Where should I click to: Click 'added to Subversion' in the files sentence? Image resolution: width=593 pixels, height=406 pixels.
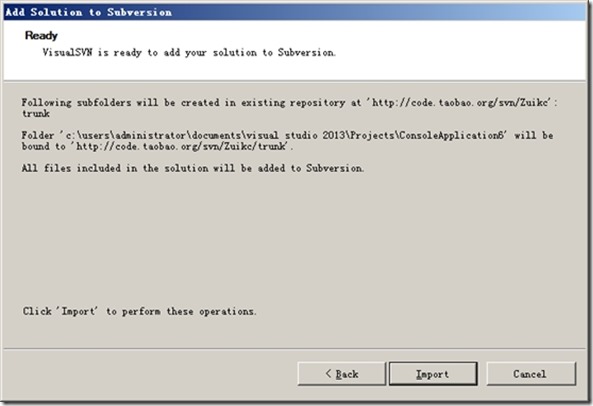(x=310, y=168)
